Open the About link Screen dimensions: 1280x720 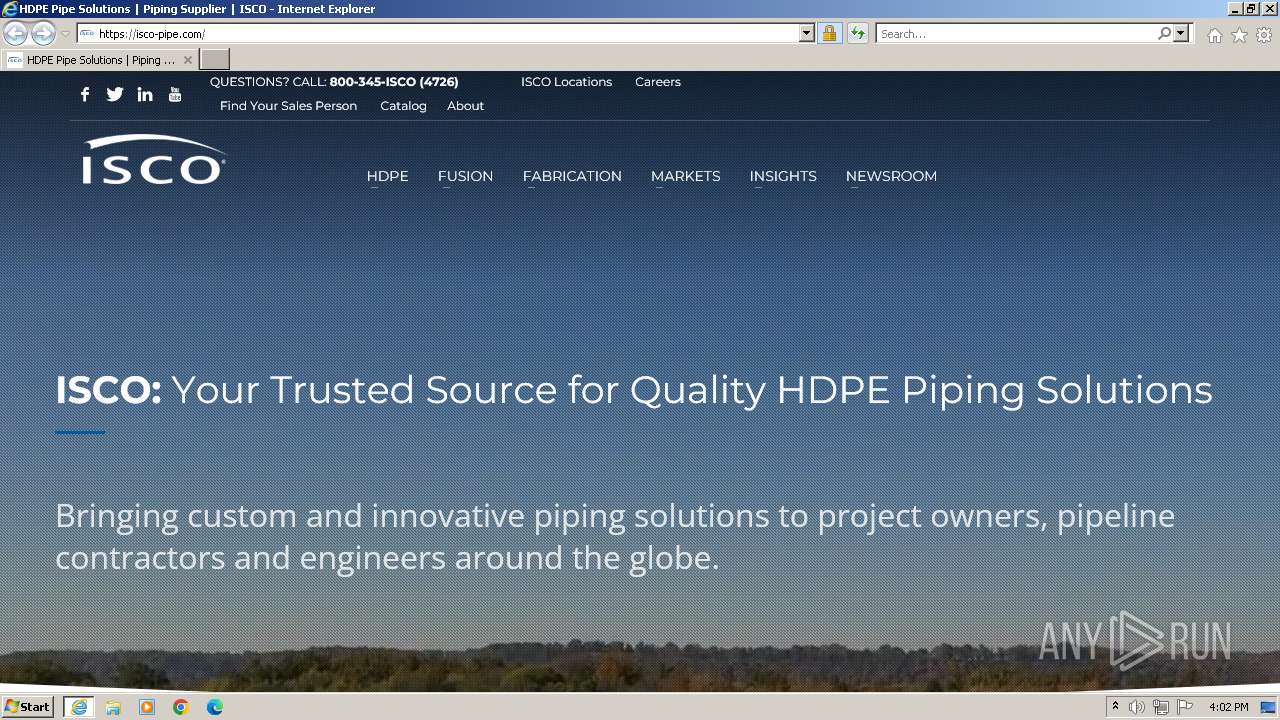pyautogui.click(x=465, y=106)
